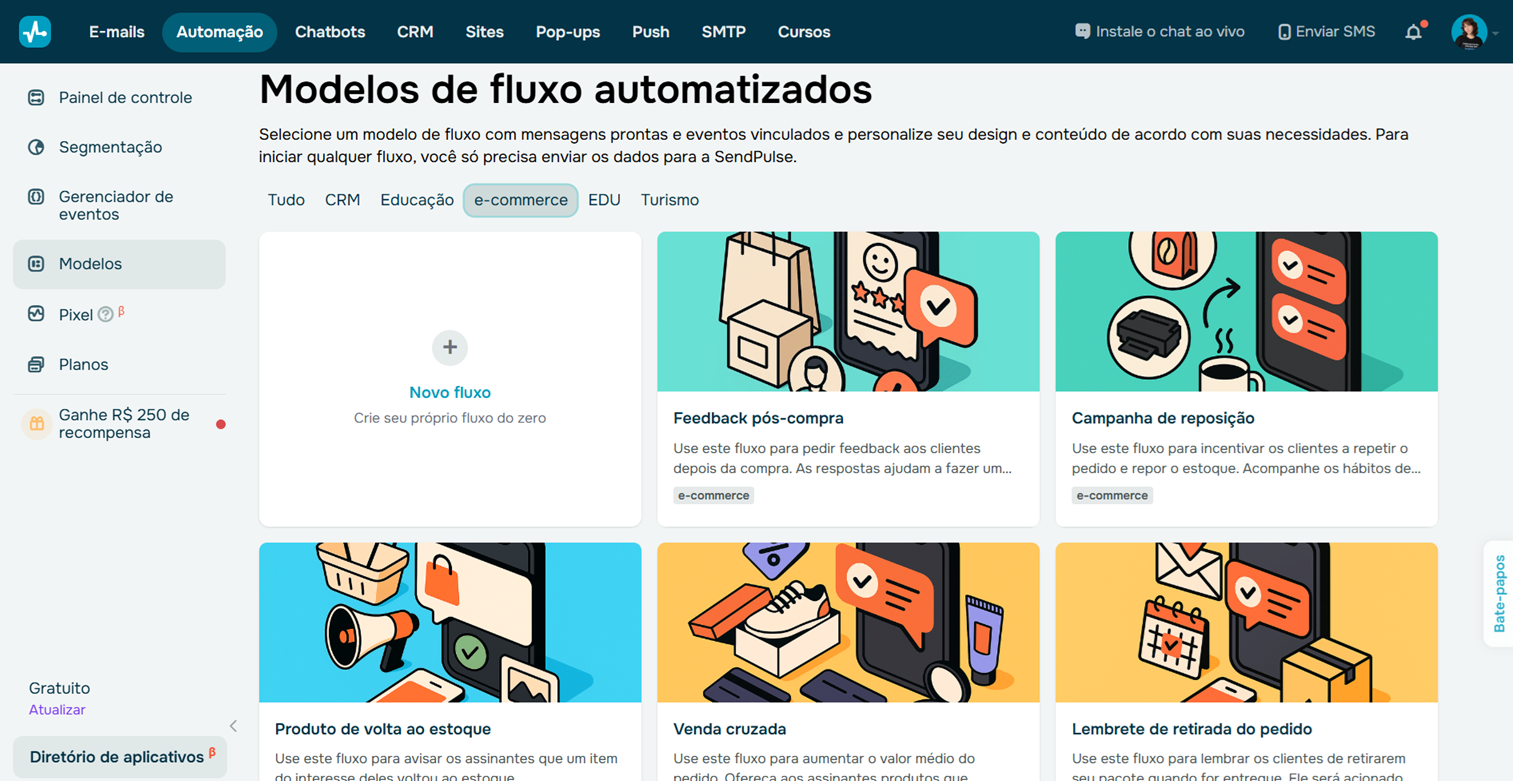The height and width of the screenshot is (781, 1513).
Task: Open the notifications bell icon
Action: click(x=1413, y=32)
